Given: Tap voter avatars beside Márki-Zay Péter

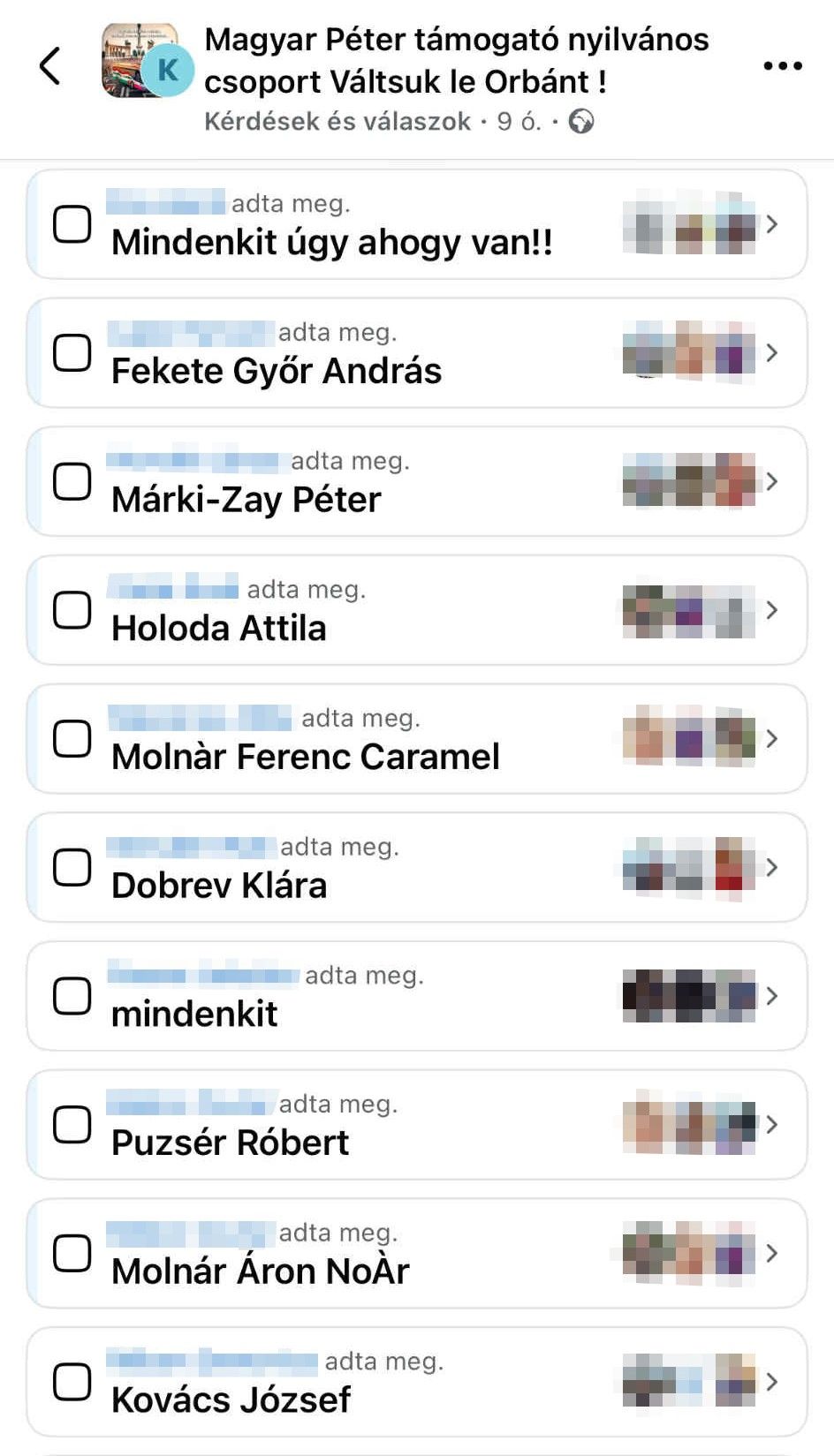Looking at the screenshot, I should [689, 482].
